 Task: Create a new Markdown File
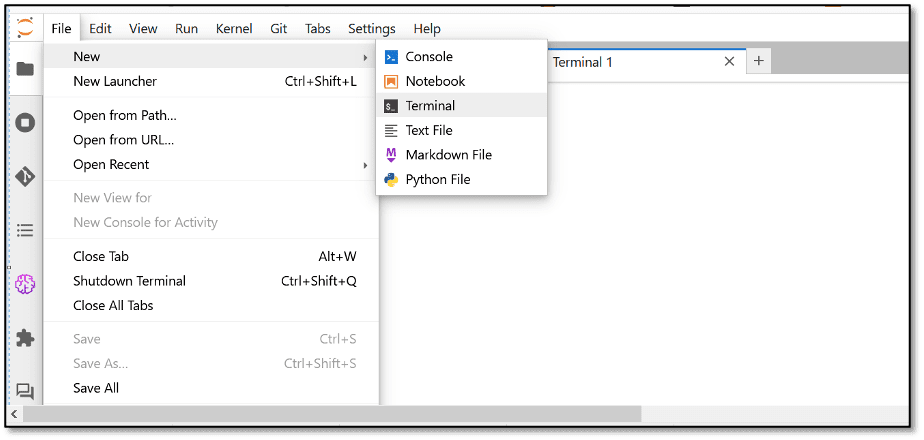448,155
